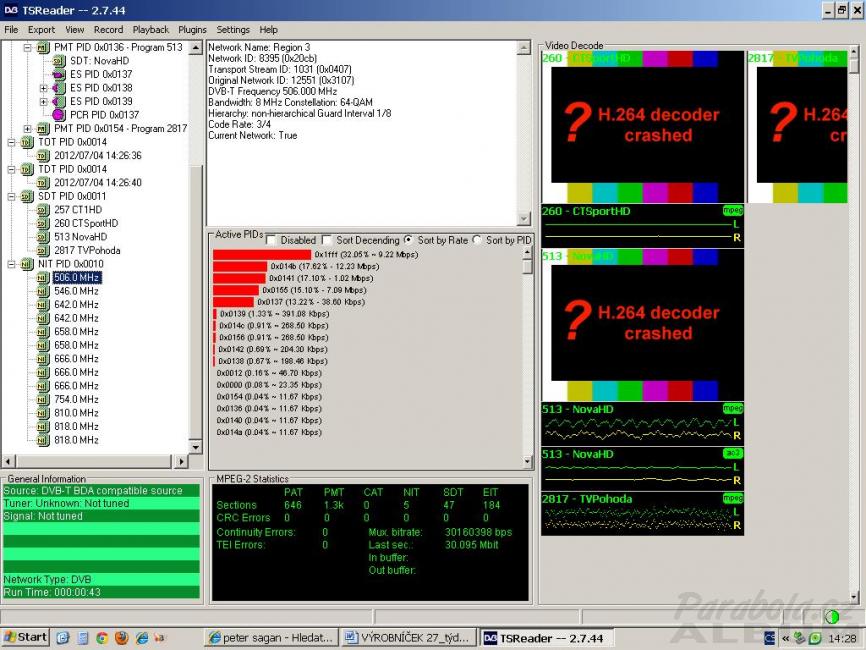The image size is (866, 650).
Task: Click the TDT PID 0x0014 icon
Action: click(x=27, y=170)
